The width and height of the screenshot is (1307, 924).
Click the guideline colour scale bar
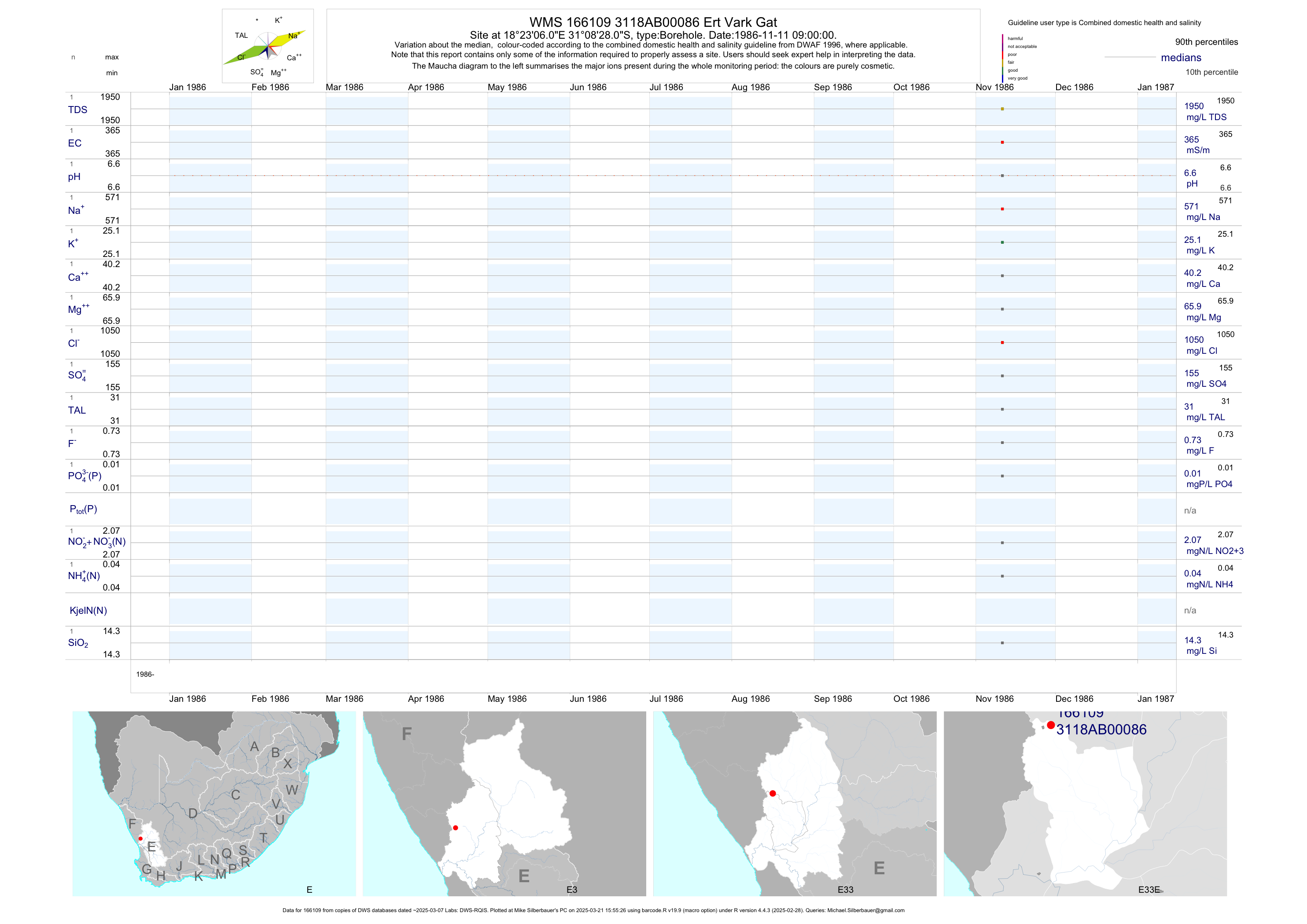click(1002, 58)
